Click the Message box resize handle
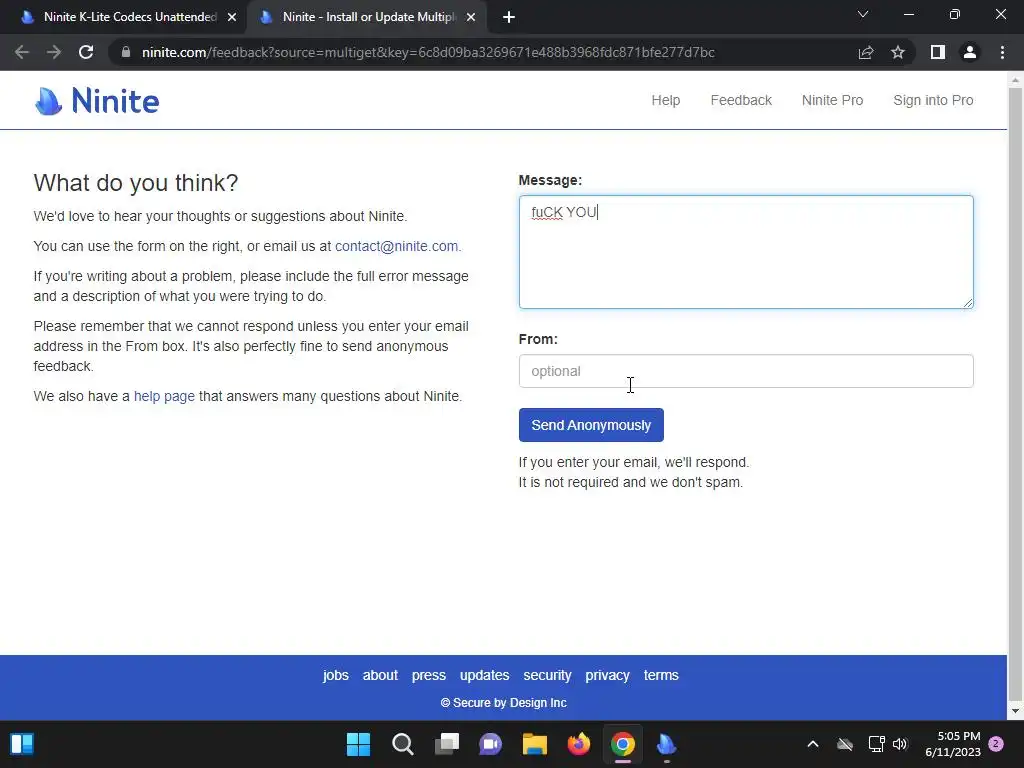 click(968, 302)
